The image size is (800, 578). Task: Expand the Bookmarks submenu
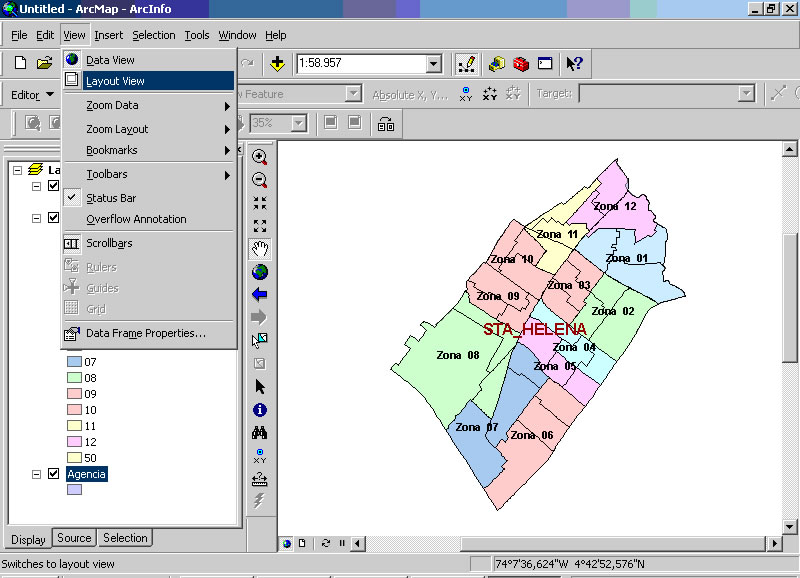coord(148,150)
